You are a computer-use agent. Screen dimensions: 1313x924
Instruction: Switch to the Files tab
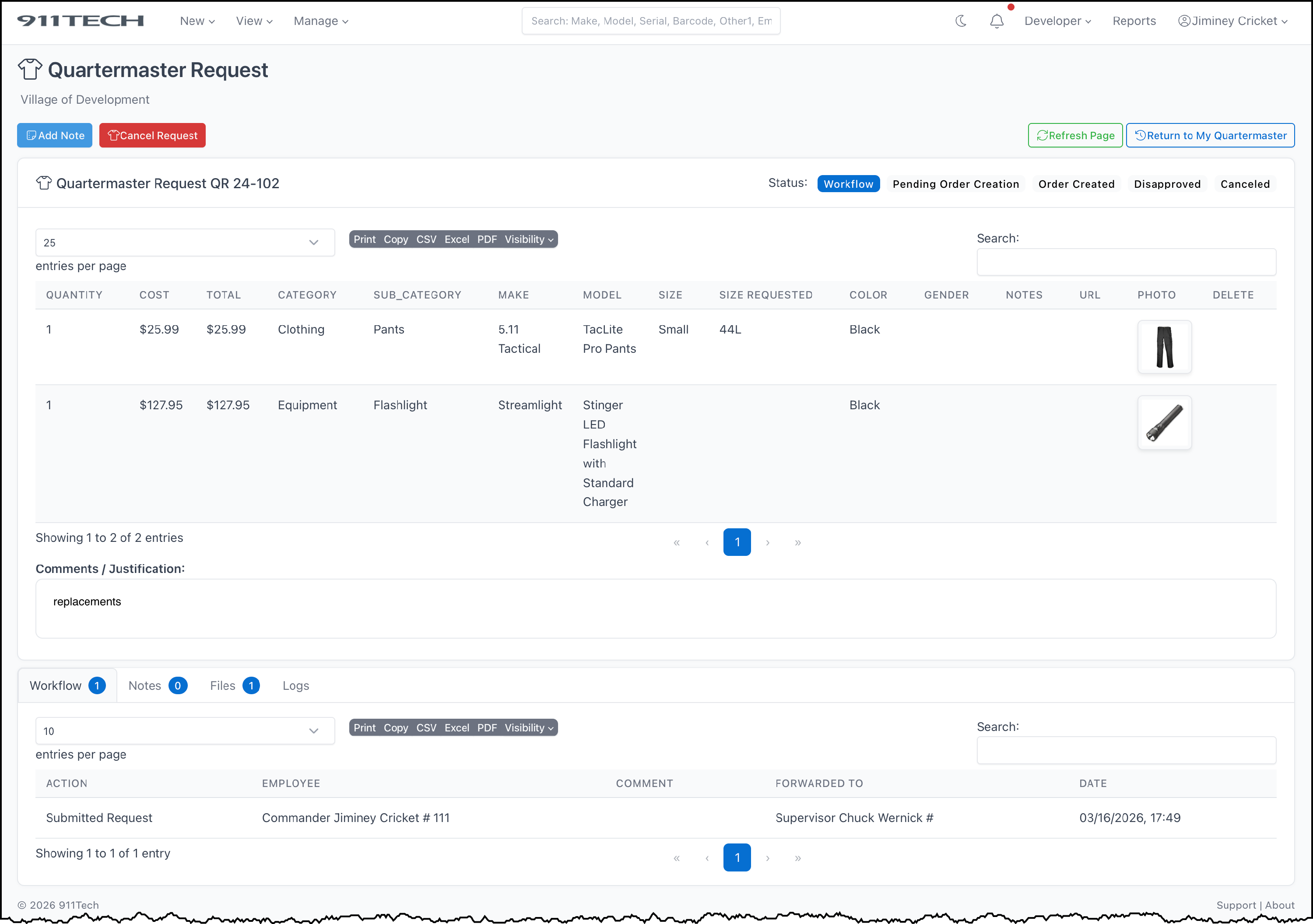pos(234,685)
